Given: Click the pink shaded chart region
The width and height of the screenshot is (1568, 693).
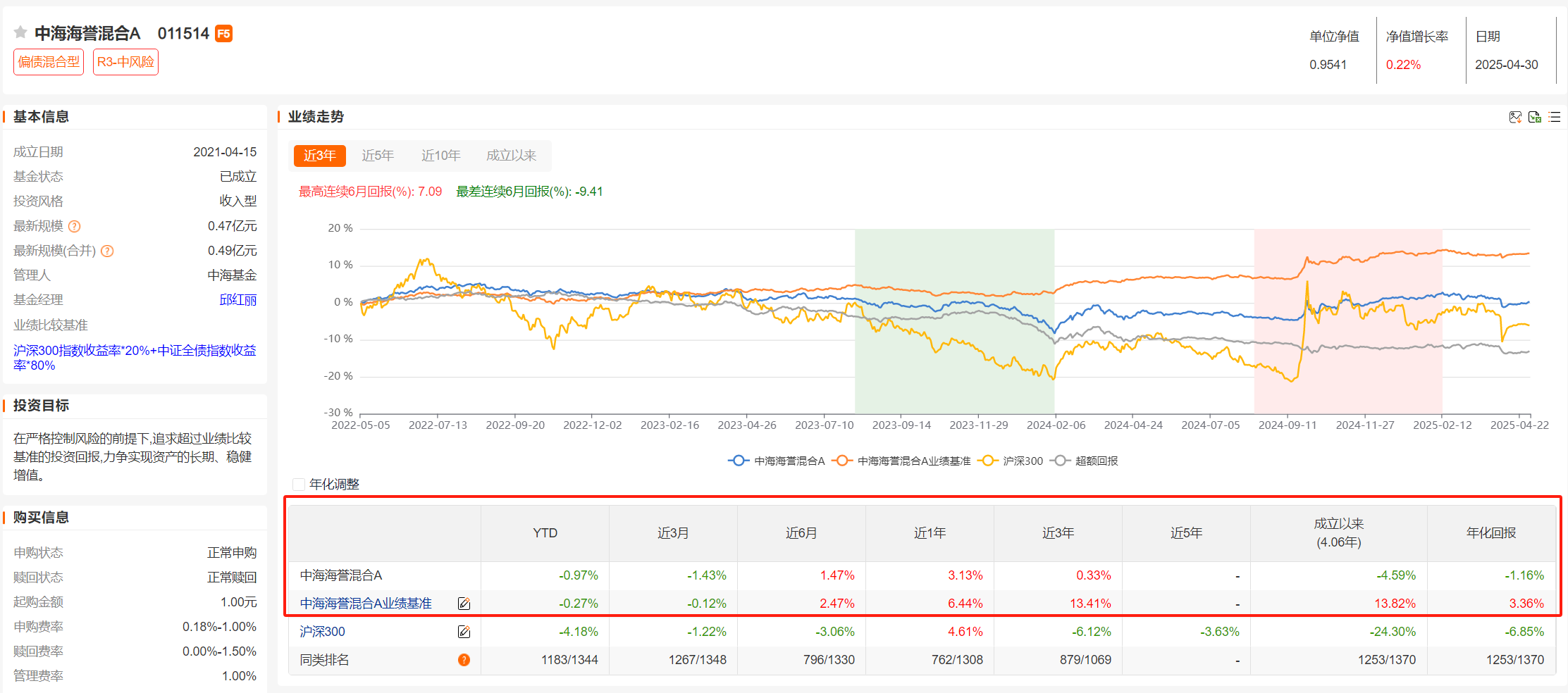Looking at the screenshot, I should point(1348,322).
